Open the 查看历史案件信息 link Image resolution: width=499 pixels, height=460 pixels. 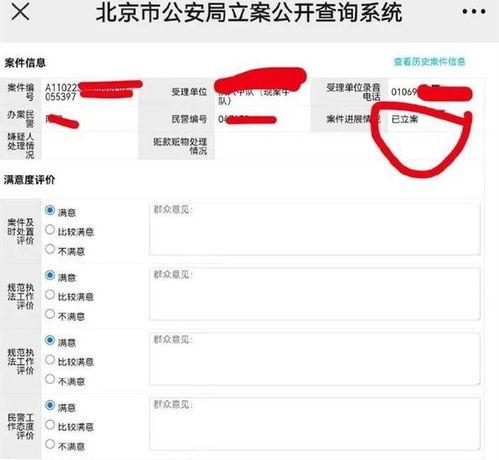[429, 62]
